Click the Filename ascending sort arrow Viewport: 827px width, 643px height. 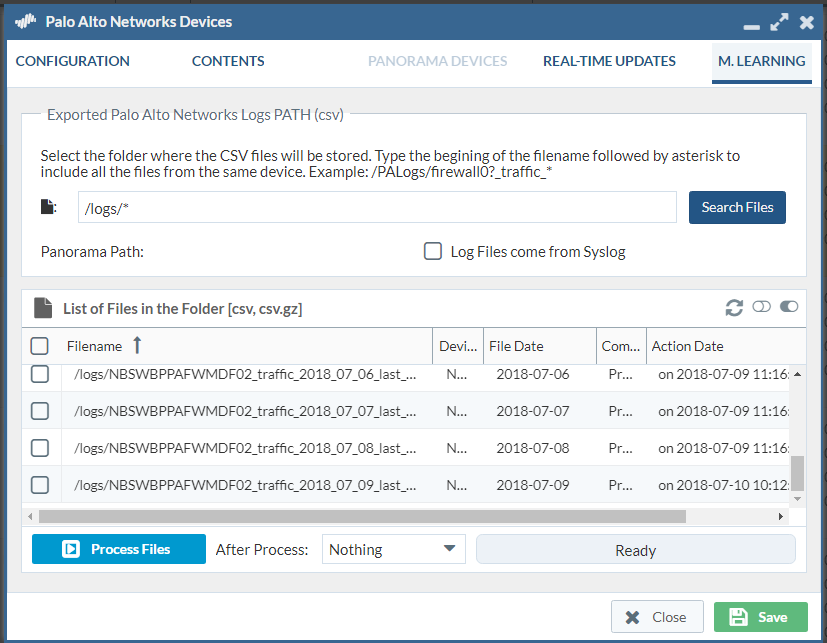coord(137,346)
